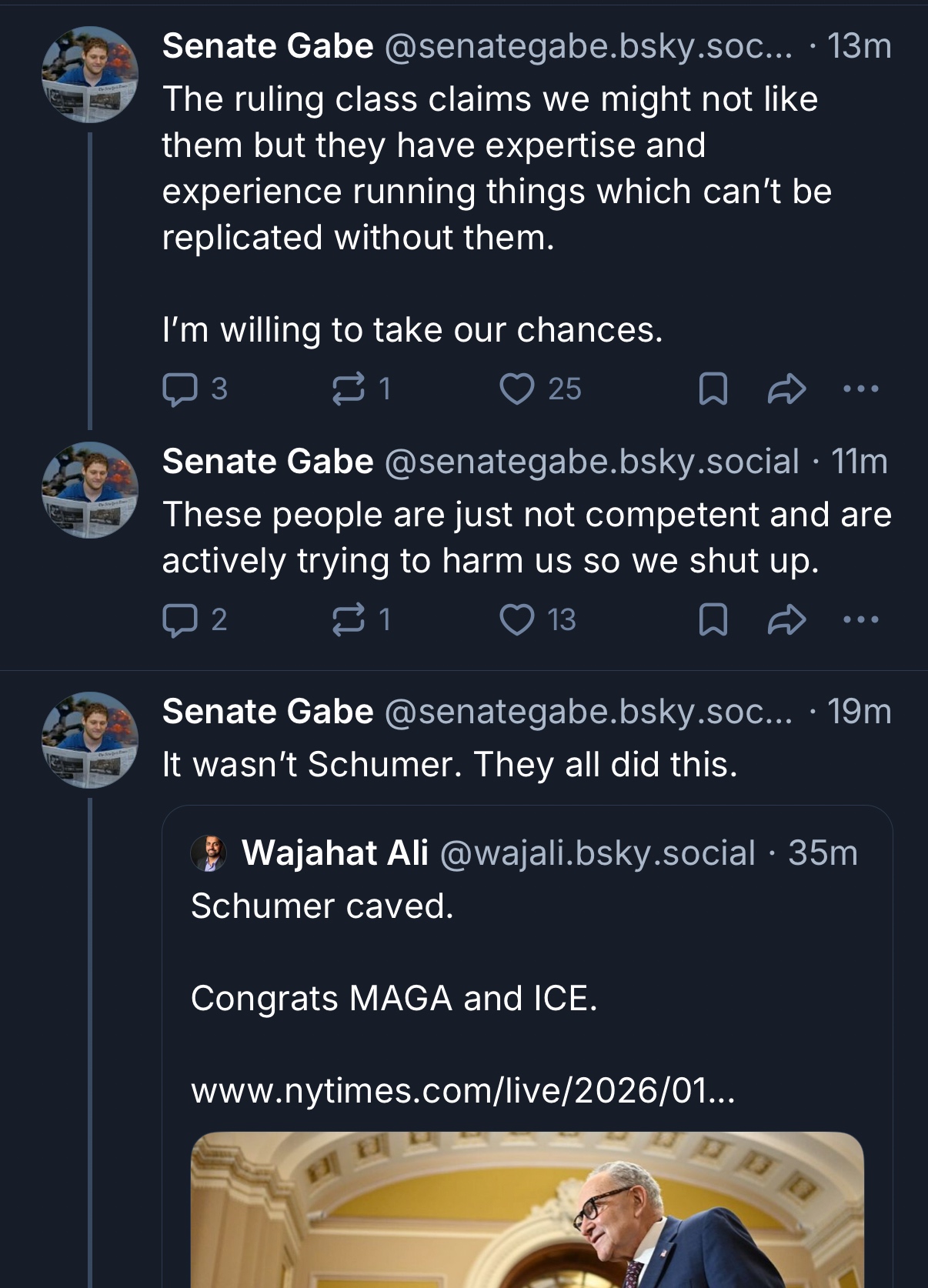Repost the "ruling class" post

348,389
